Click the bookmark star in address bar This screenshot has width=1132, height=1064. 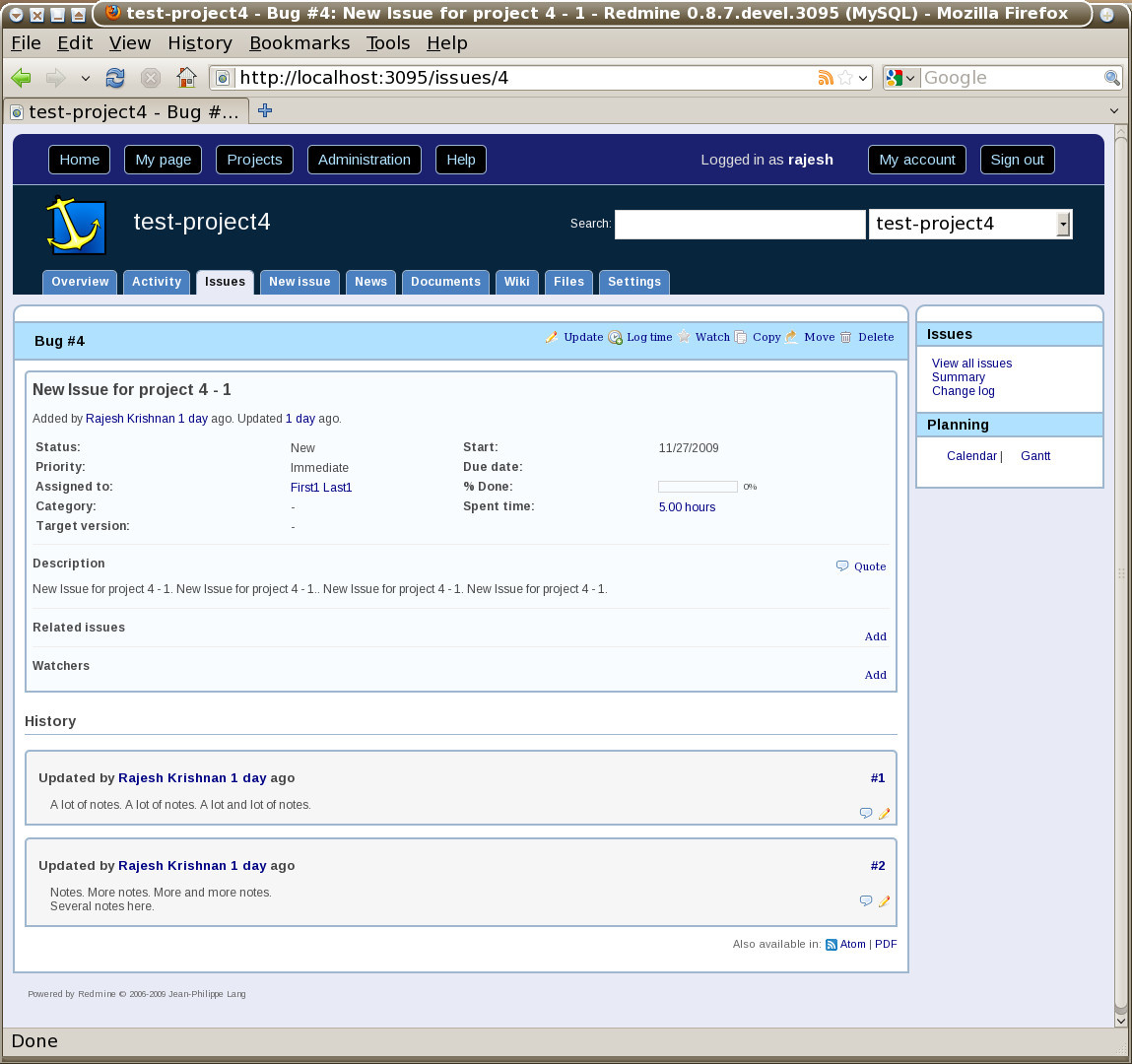click(845, 77)
